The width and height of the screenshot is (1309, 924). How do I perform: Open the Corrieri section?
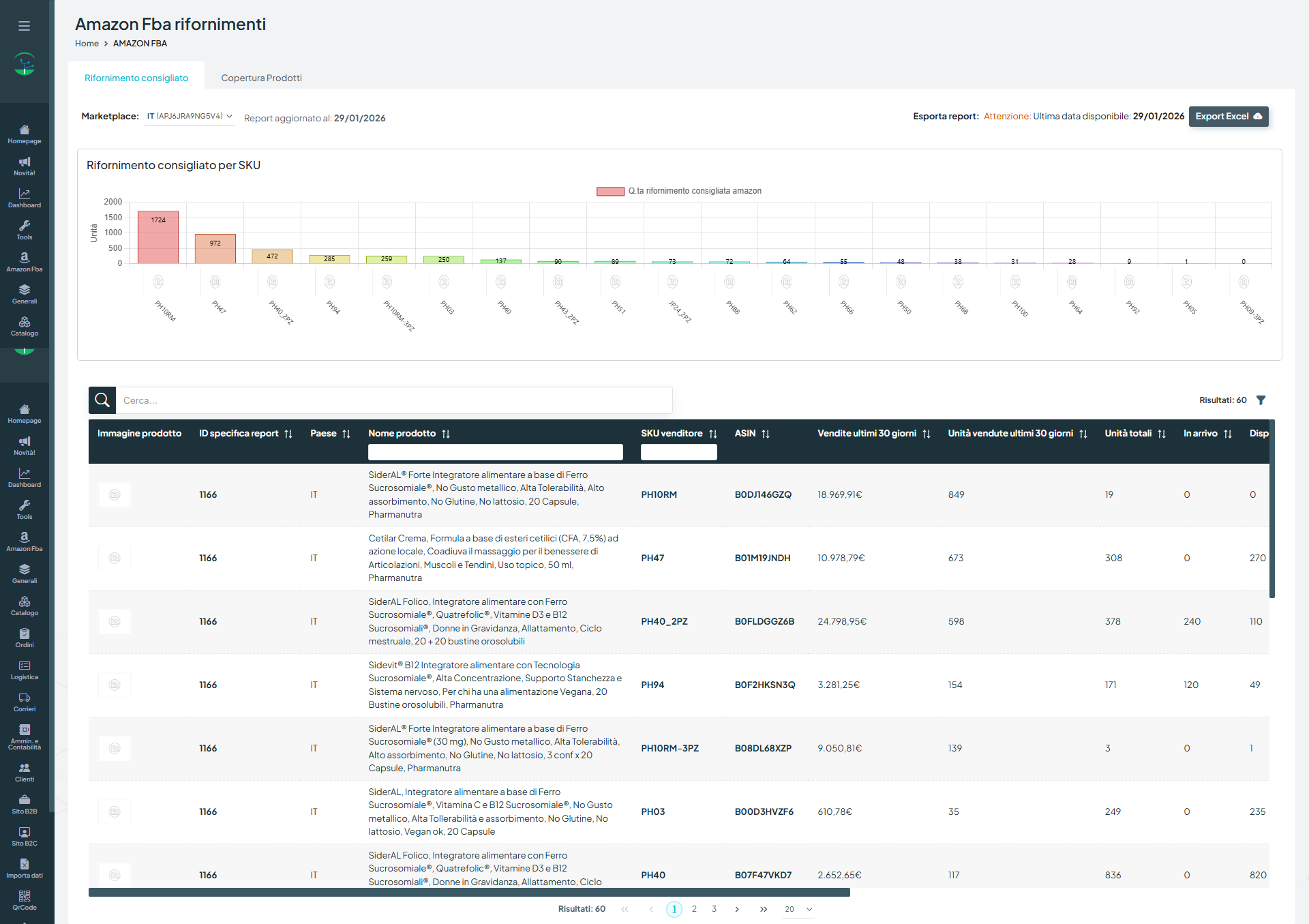click(25, 703)
